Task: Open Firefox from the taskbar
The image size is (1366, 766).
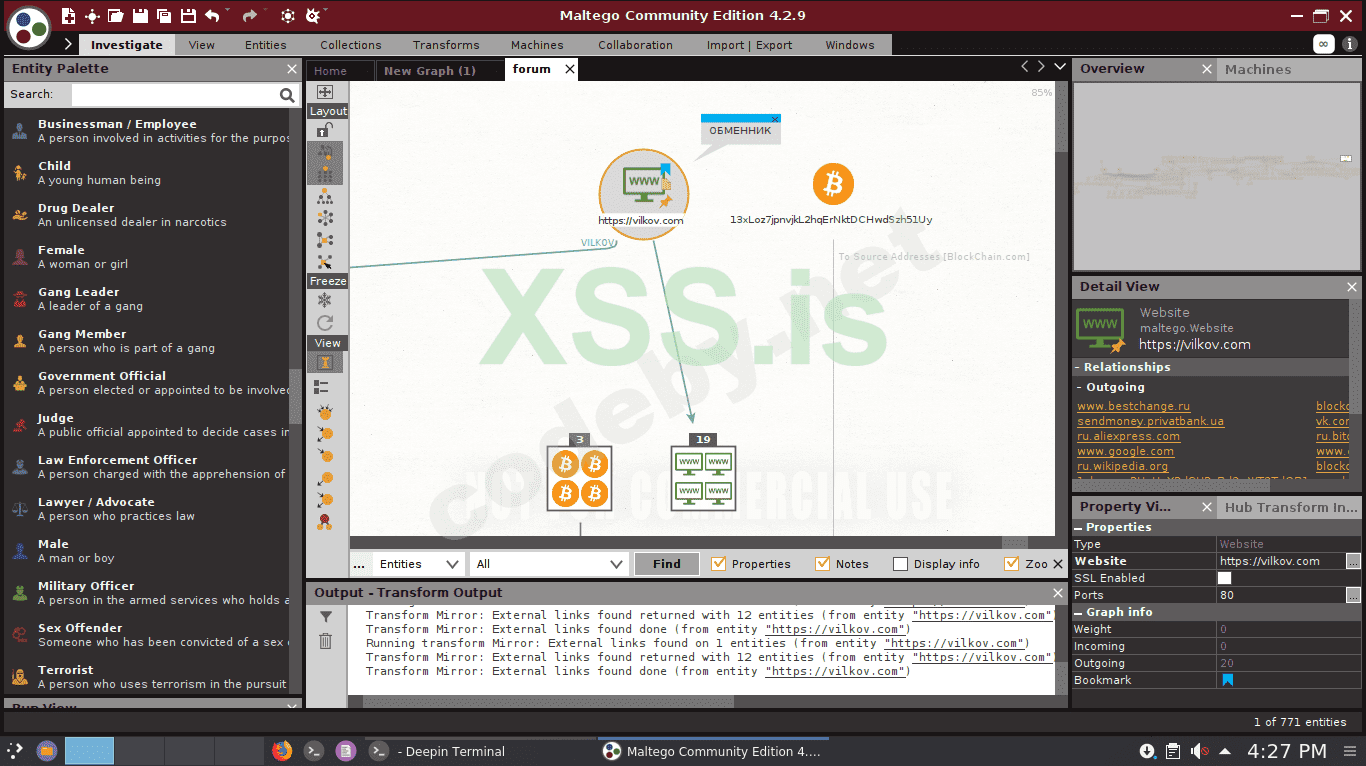Action: click(x=282, y=751)
